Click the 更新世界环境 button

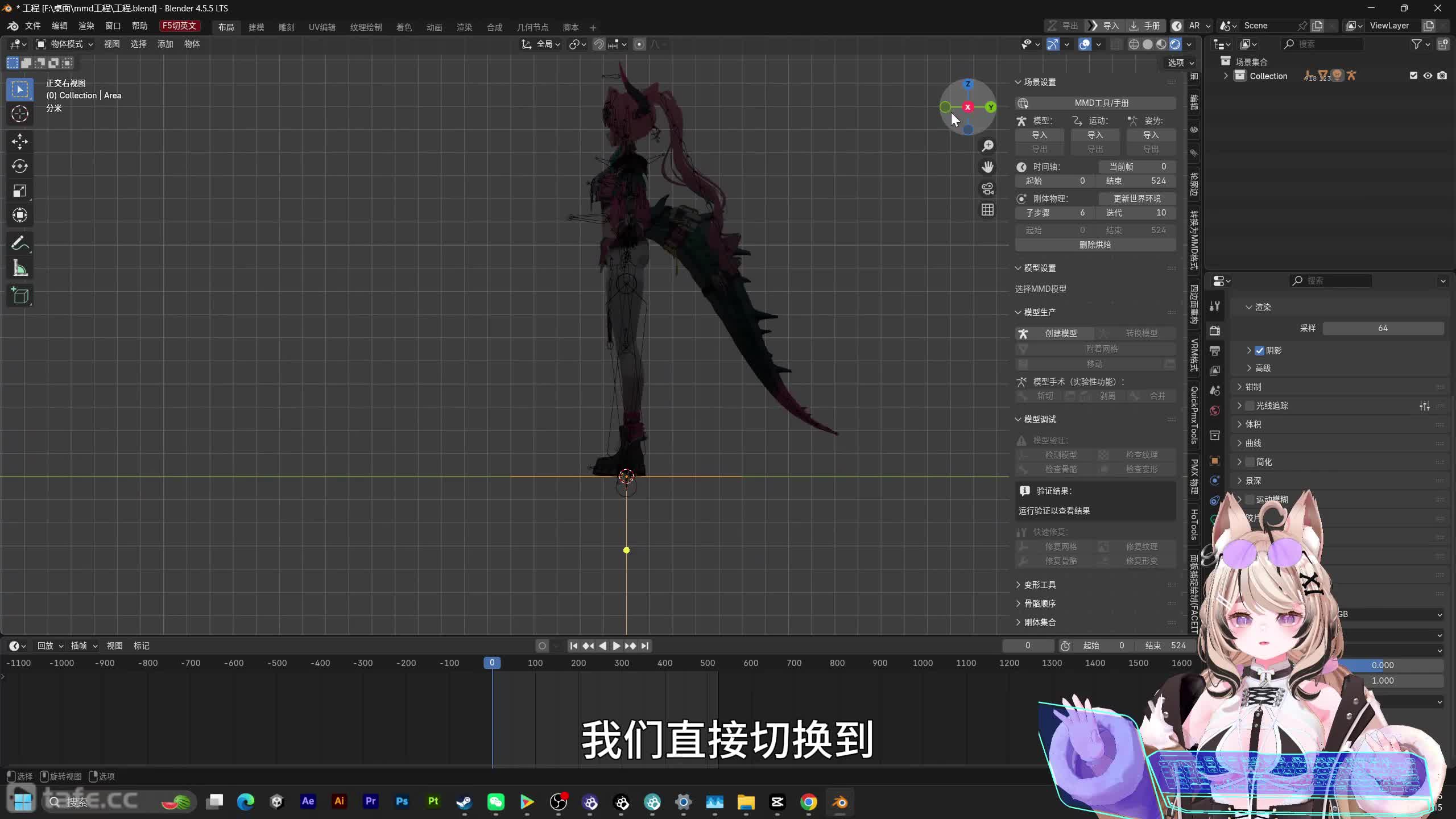1137,198
